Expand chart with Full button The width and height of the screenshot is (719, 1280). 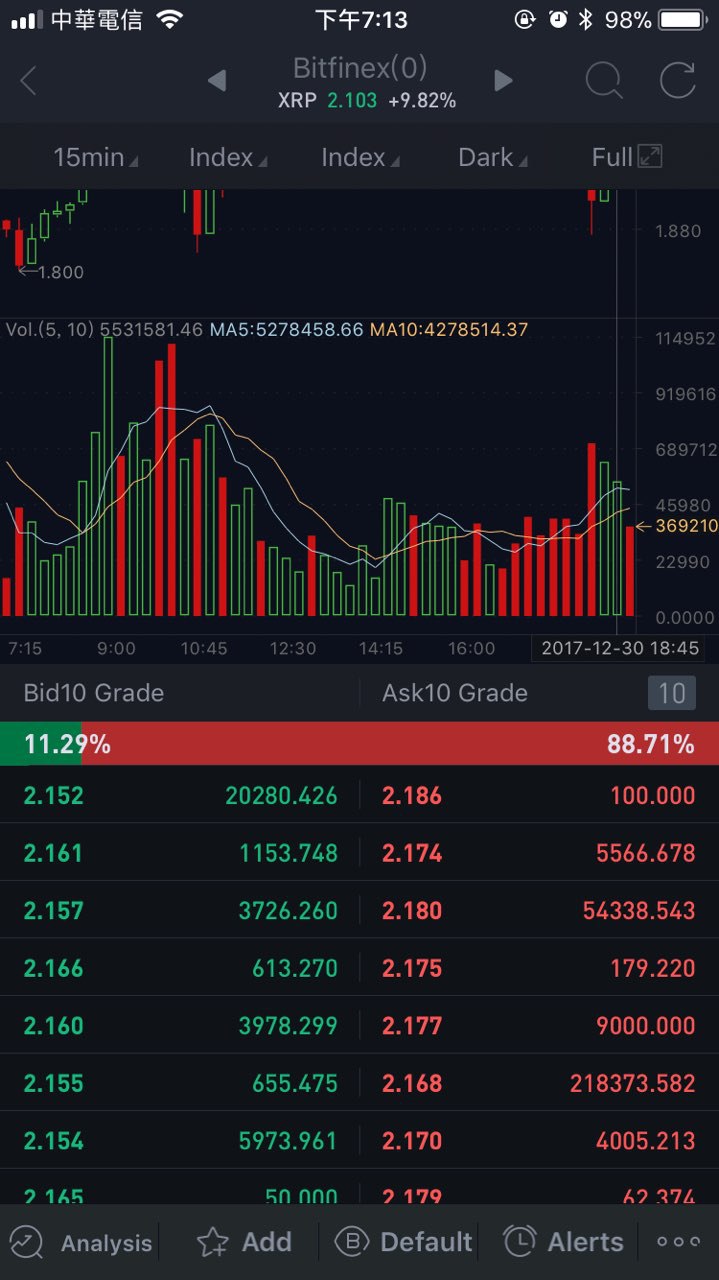(x=627, y=157)
